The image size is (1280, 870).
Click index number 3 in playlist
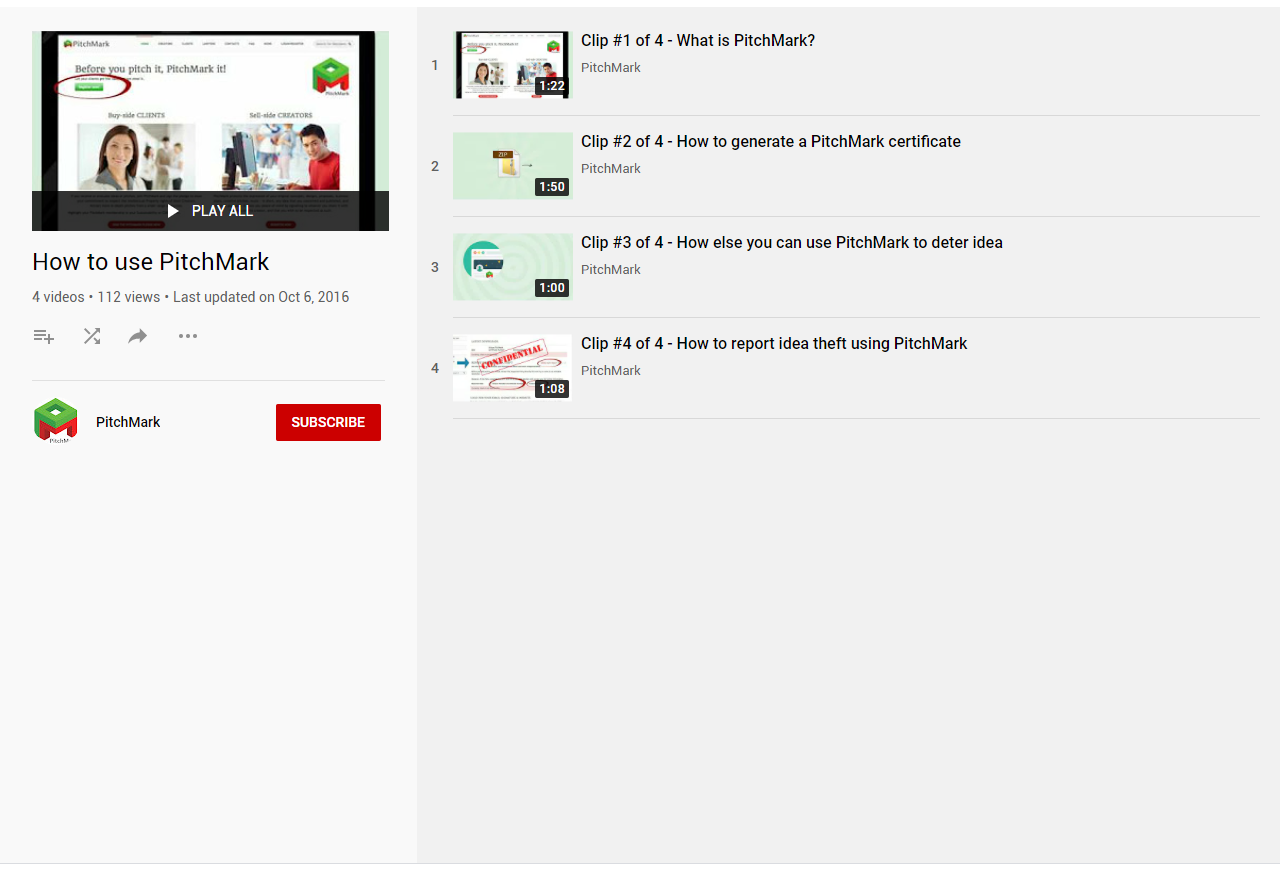pos(435,267)
